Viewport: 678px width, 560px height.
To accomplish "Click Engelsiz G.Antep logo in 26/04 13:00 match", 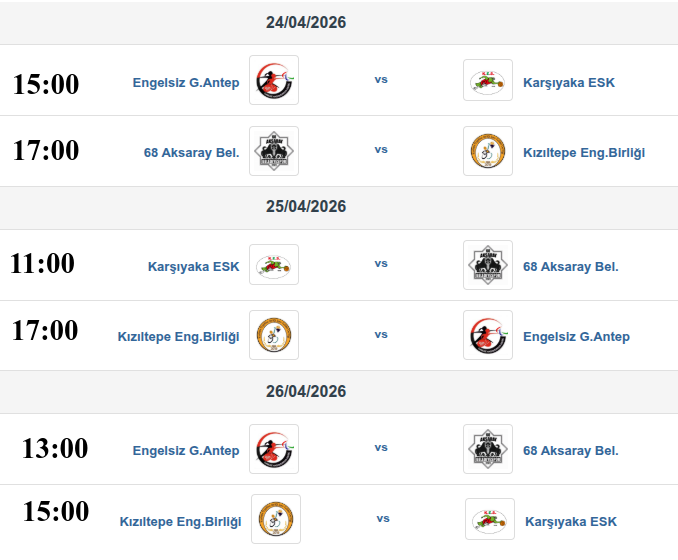I will (x=273, y=449).
